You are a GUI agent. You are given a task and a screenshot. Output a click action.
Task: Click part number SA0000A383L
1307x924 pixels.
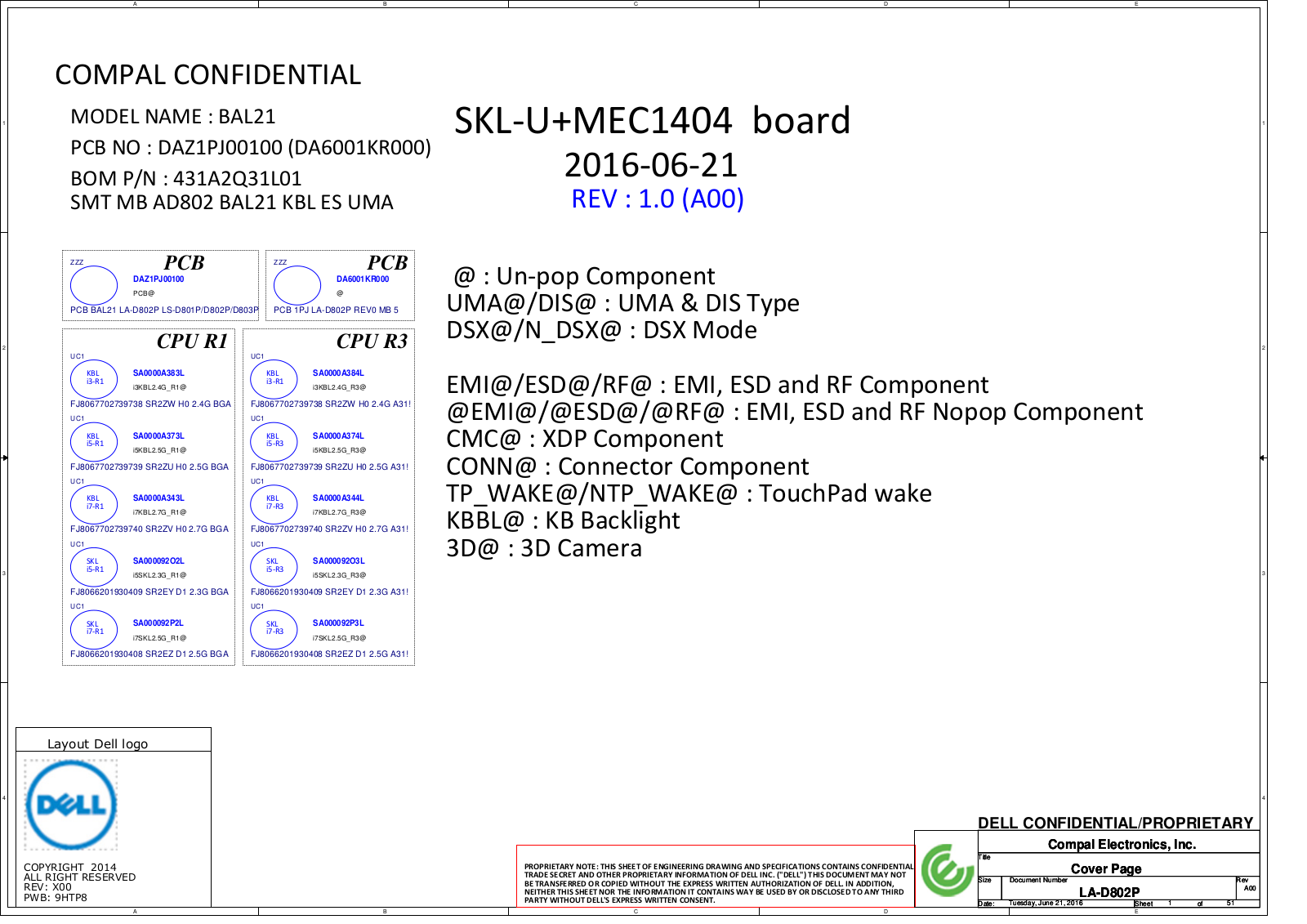coord(158,373)
